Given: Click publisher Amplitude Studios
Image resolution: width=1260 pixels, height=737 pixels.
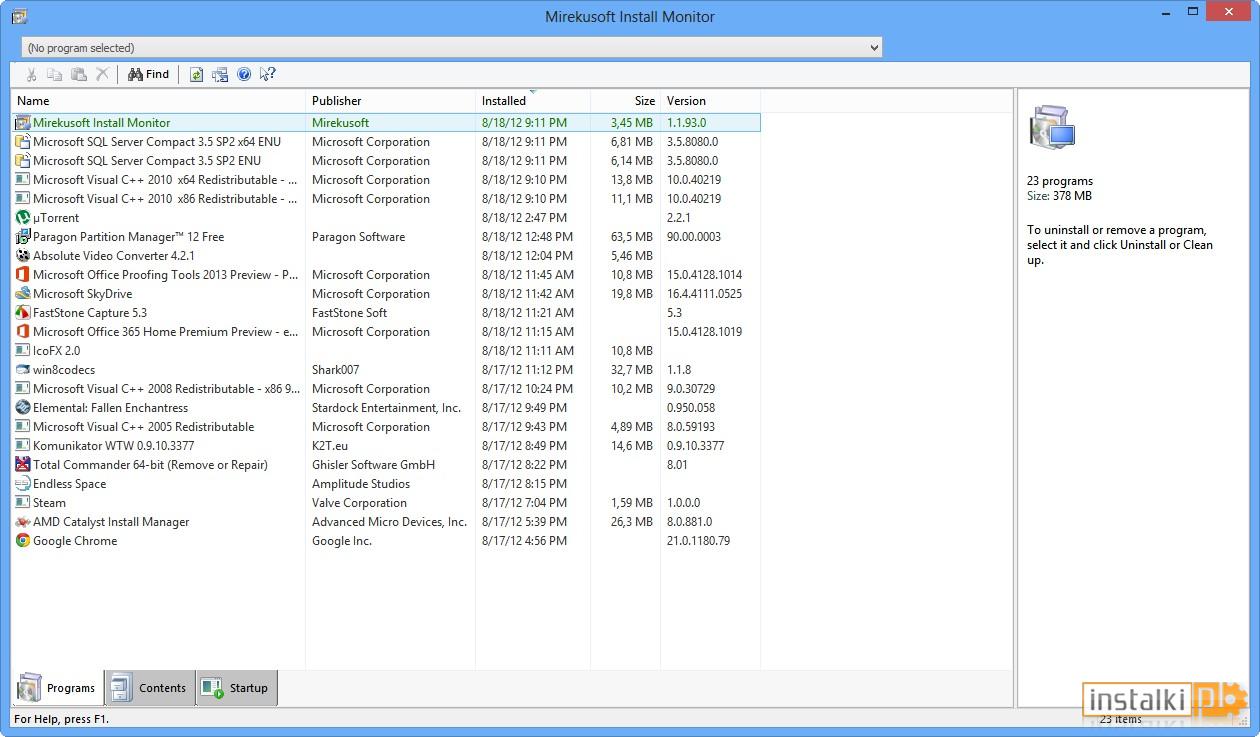Looking at the screenshot, I should pyautogui.click(x=361, y=484).
